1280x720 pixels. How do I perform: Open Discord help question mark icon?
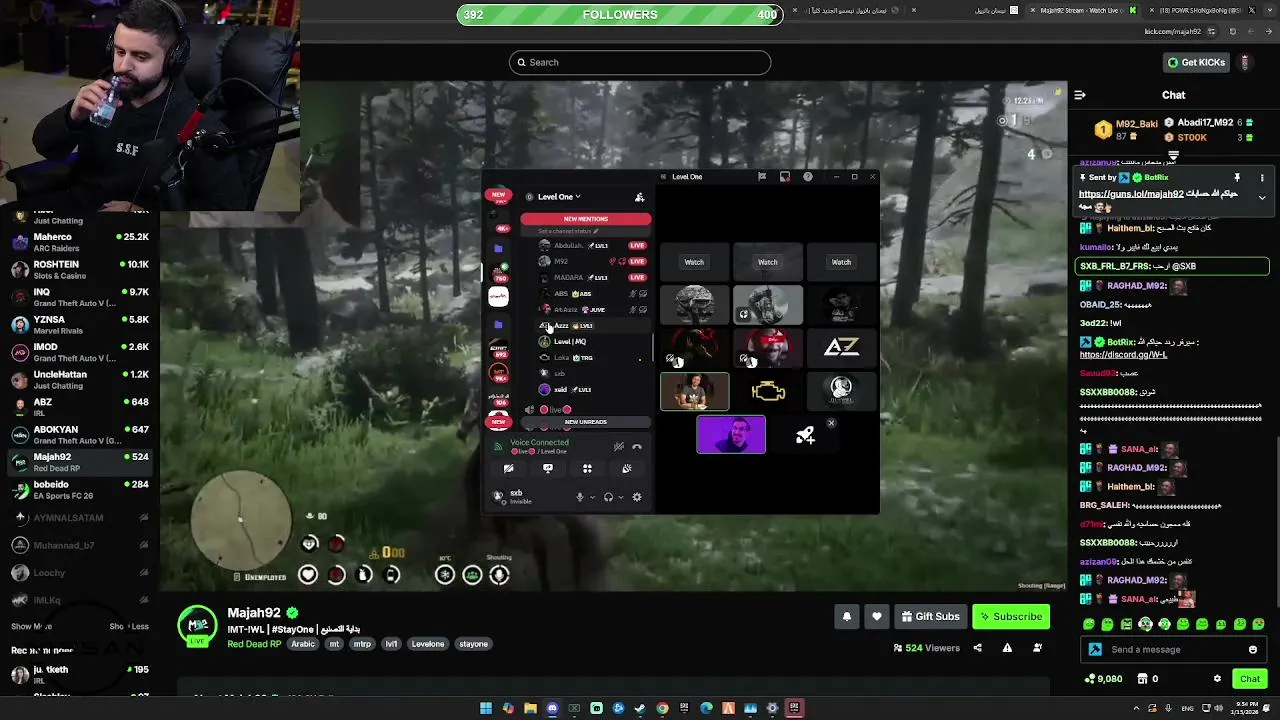[807, 177]
